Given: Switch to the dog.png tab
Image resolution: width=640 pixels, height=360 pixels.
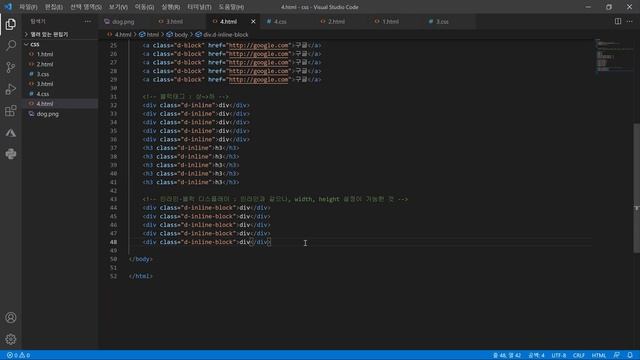Looking at the screenshot, I should pyautogui.click(x=122, y=21).
